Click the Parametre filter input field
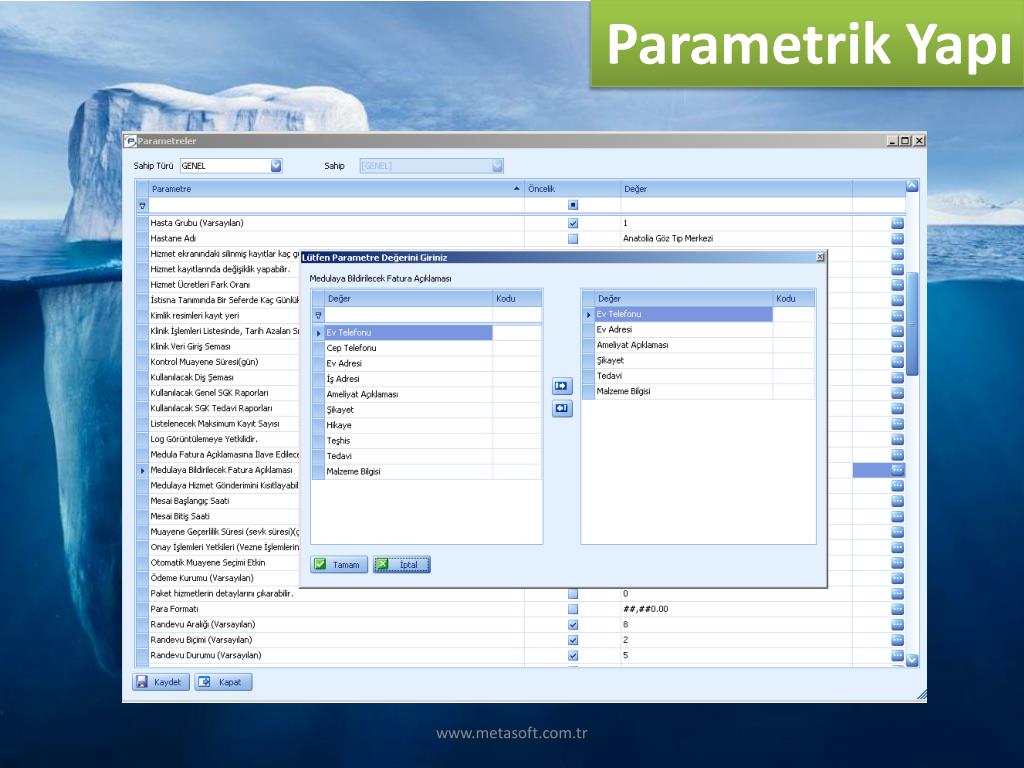Viewport: 1024px width, 768px height. coord(336,206)
